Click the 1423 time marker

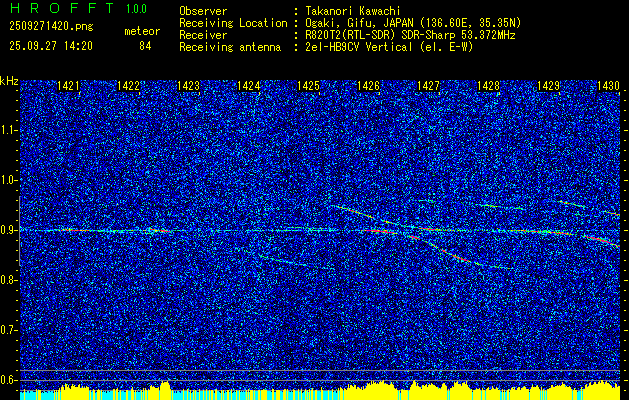(189, 85)
